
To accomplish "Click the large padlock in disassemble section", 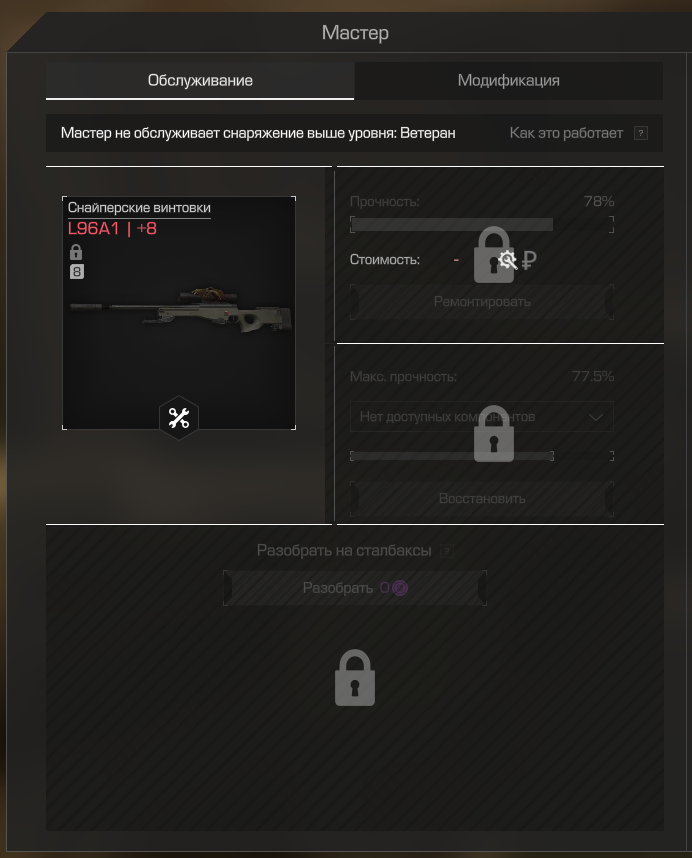I will (x=355, y=678).
